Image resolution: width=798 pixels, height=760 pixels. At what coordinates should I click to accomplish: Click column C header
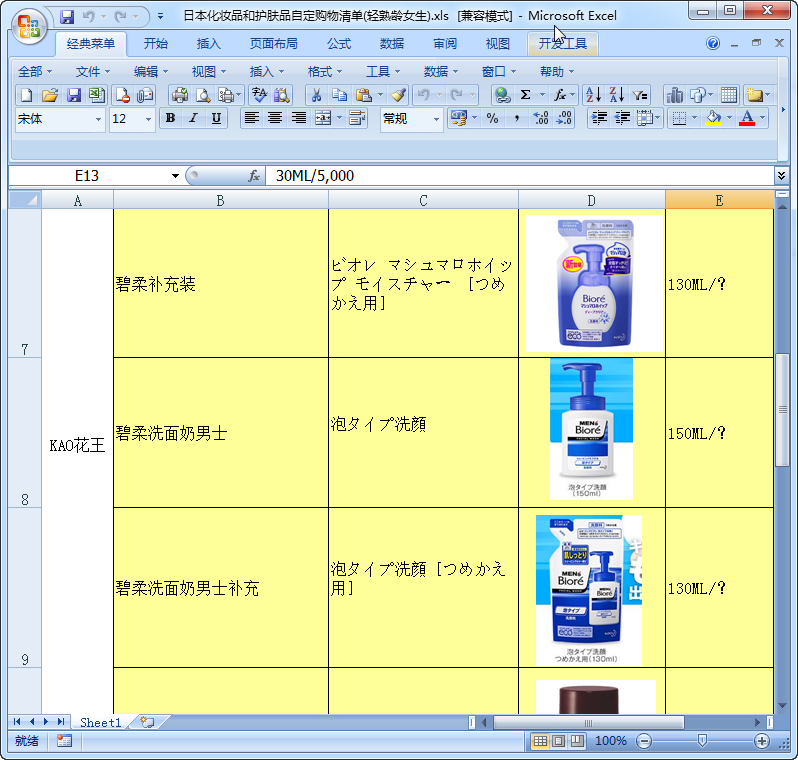point(423,200)
